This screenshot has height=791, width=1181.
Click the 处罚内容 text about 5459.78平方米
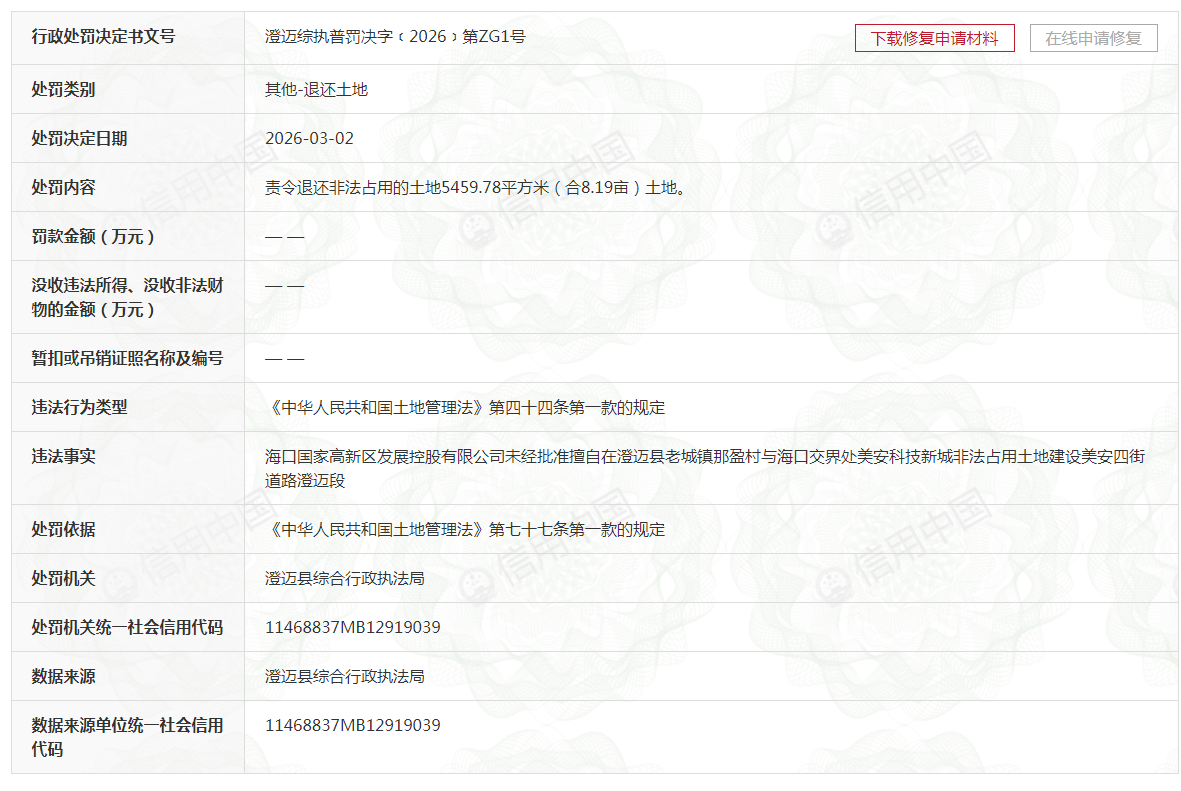click(476, 188)
